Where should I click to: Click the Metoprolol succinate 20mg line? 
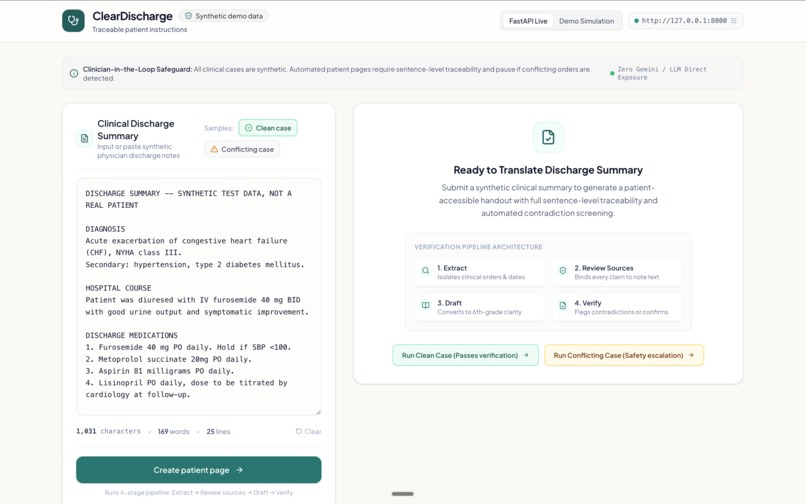pos(168,359)
